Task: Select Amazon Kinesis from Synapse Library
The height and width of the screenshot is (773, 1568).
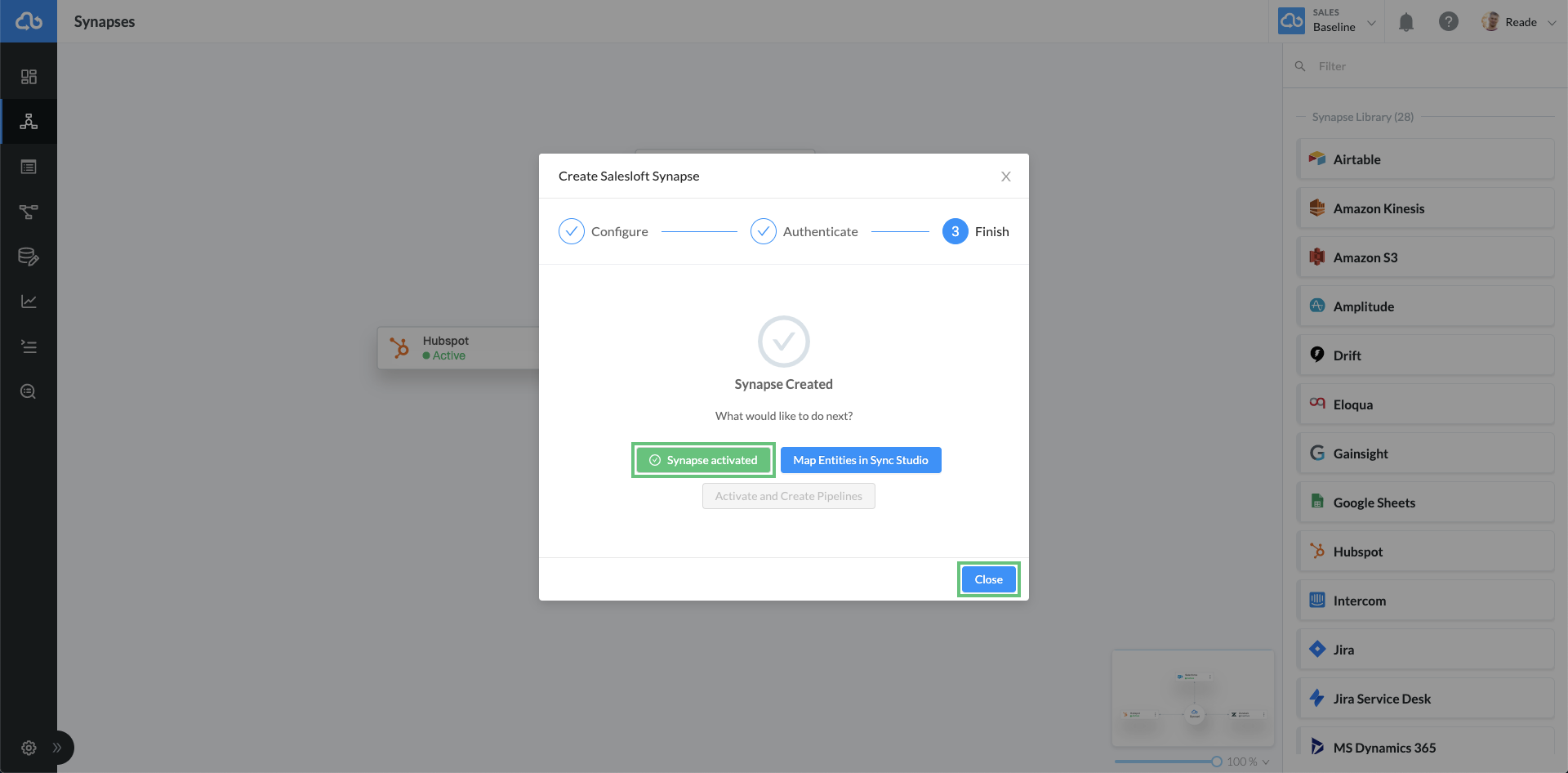Action: [1426, 208]
